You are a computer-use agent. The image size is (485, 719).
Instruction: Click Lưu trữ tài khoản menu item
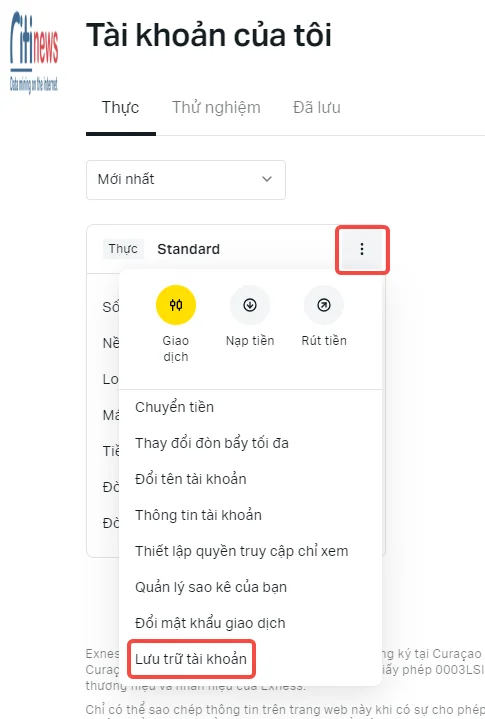point(191,659)
